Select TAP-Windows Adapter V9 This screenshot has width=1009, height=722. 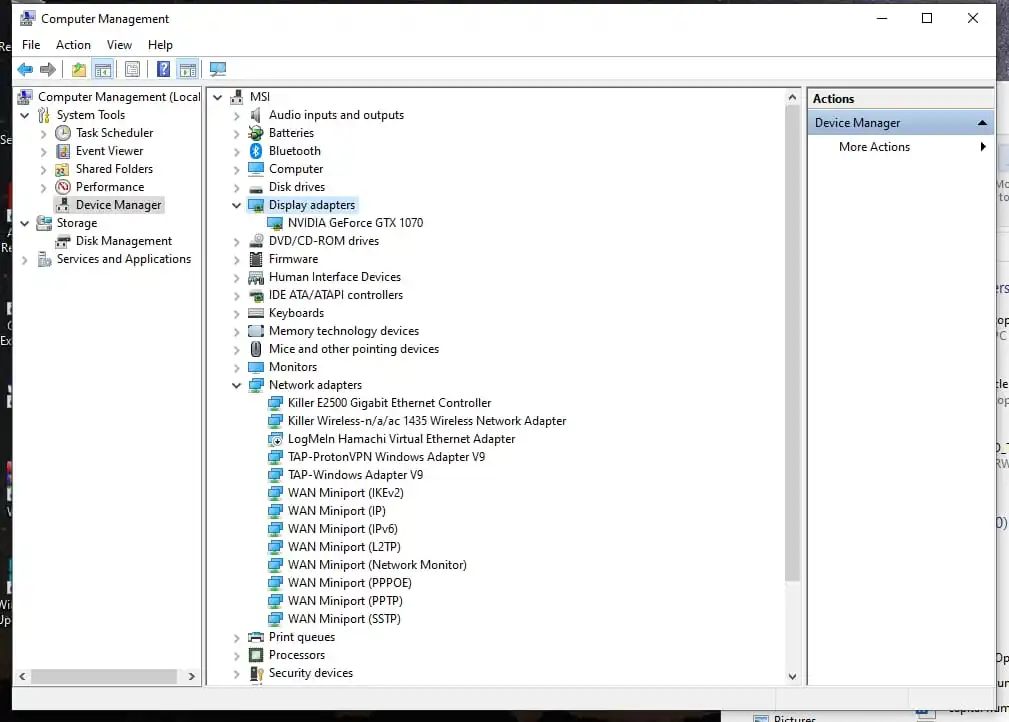tap(355, 475)
